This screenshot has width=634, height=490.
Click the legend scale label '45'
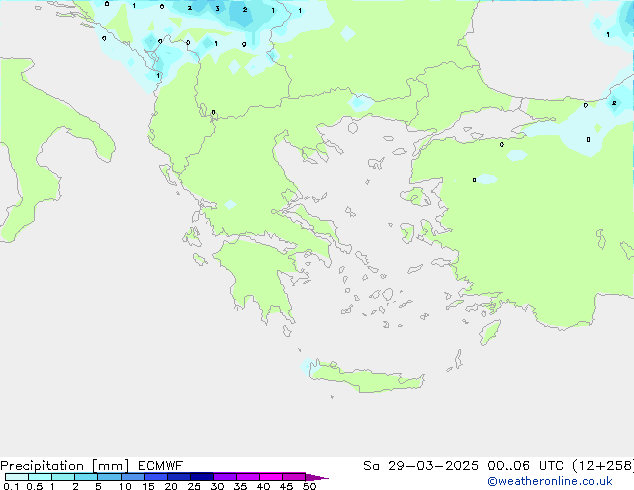[x=286, y=486]
